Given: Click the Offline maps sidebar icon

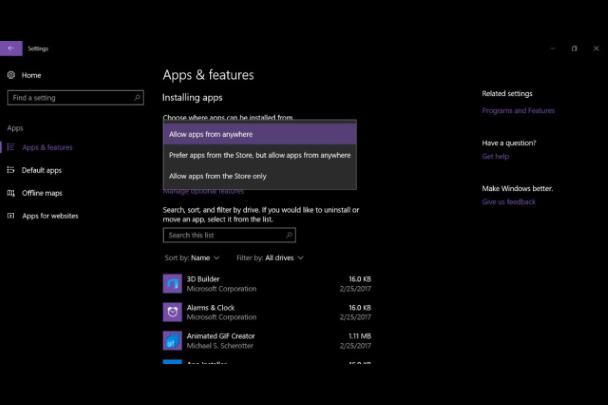Looking at the screenshot, I should 11,193.
